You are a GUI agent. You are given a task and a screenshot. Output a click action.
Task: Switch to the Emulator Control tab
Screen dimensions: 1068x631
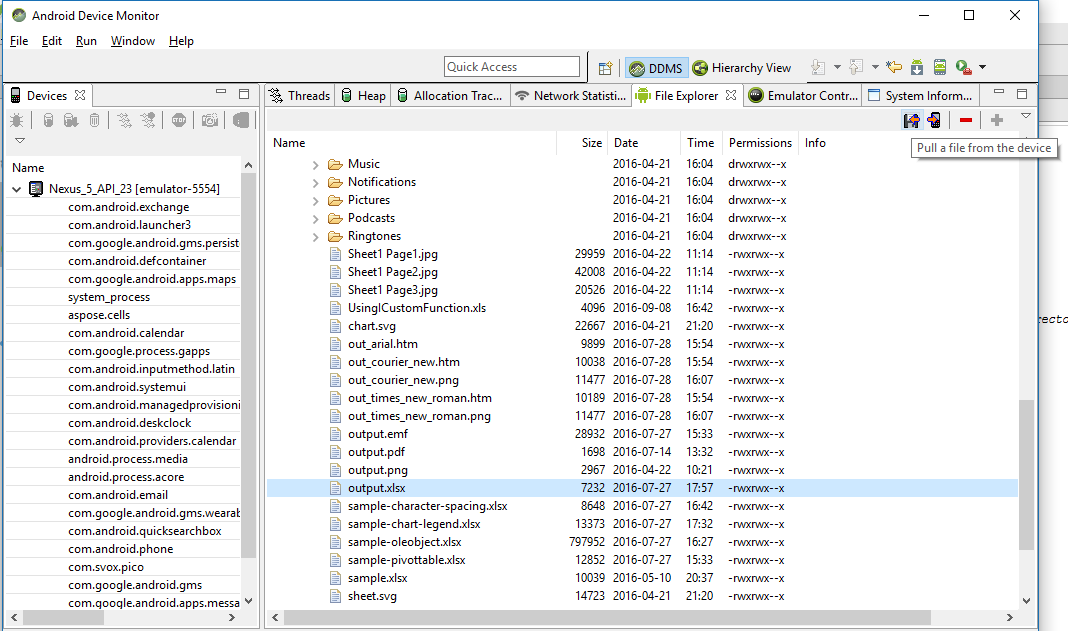coord(807,96)
